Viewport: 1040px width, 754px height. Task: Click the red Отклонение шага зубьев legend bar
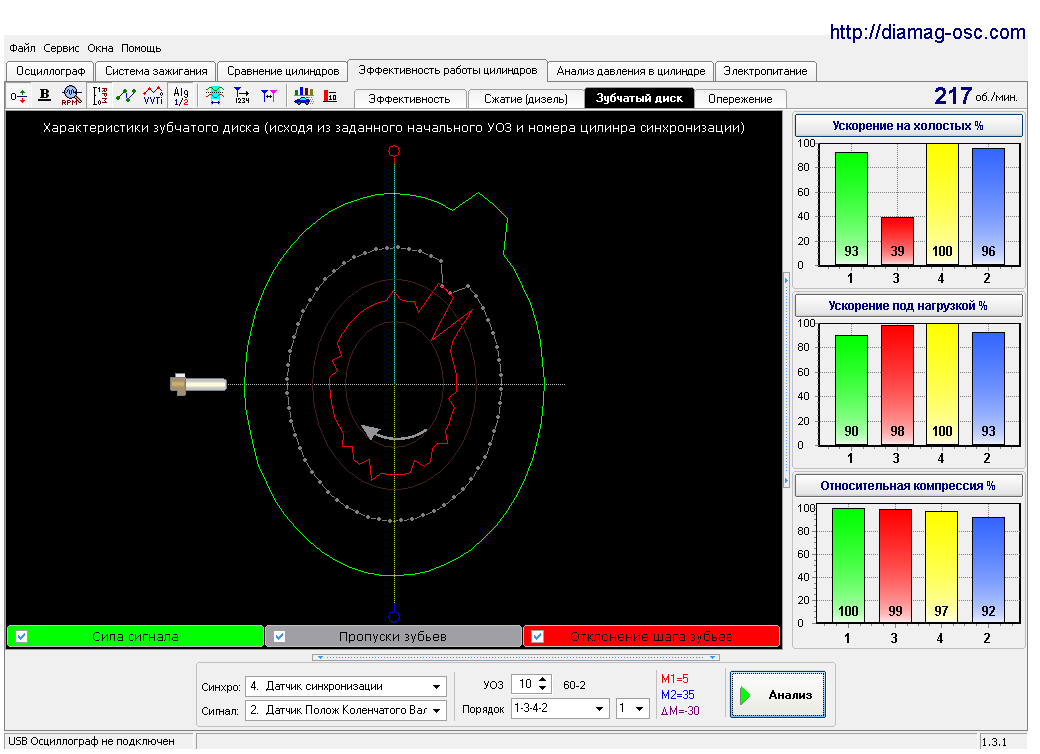click(x=651, y=637)
